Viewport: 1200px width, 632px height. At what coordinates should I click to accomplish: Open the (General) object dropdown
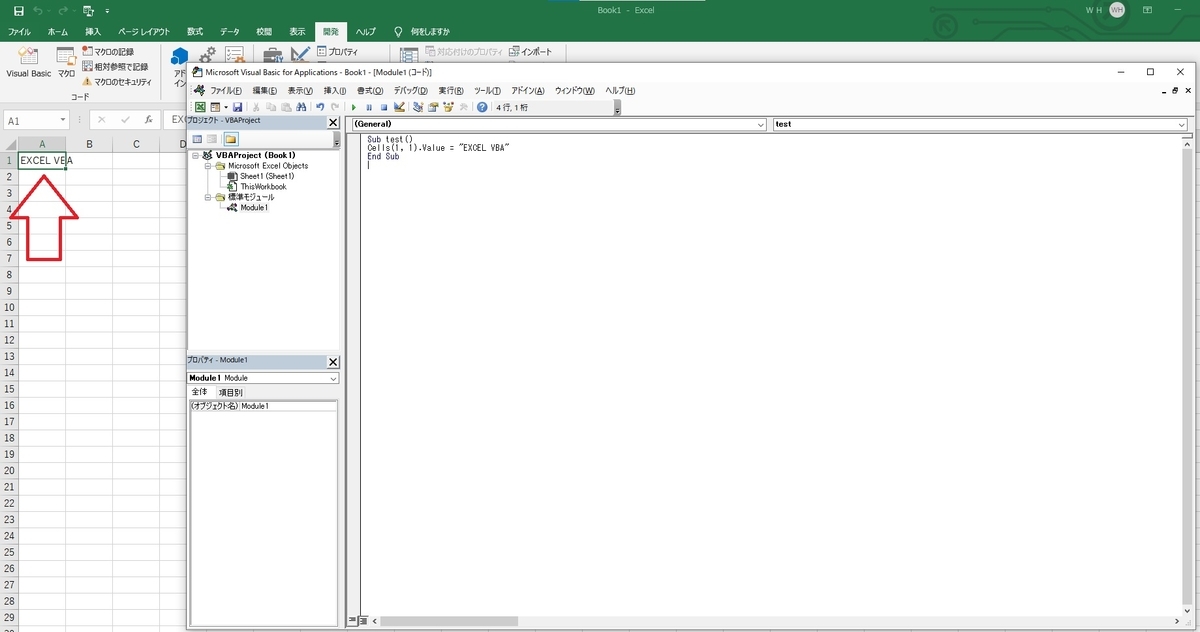(x=762, y=124)
